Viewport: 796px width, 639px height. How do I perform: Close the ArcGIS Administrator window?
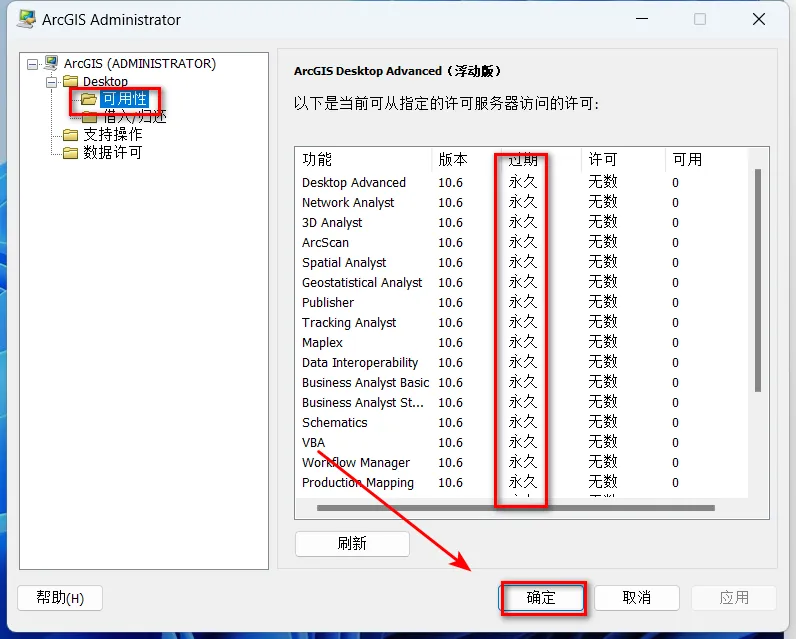tap(759, 19)
